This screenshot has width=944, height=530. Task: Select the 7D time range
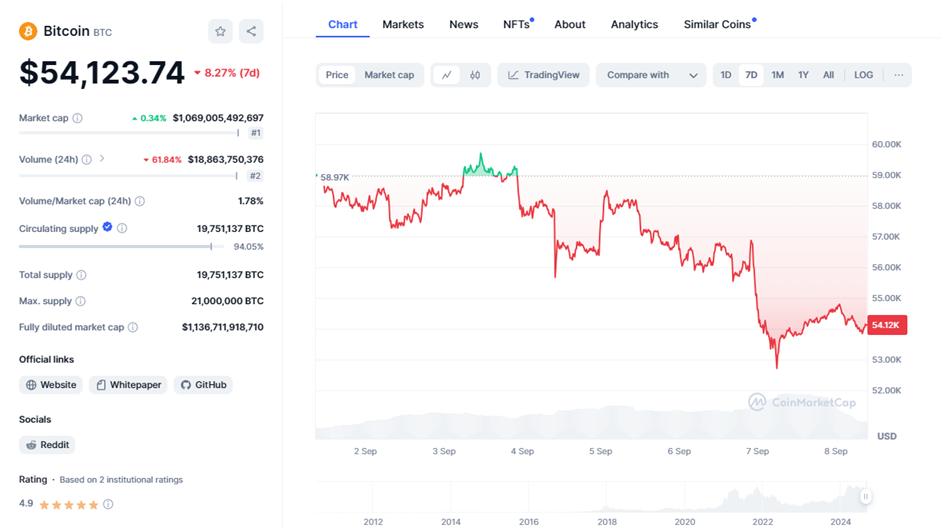click(751, 75)
